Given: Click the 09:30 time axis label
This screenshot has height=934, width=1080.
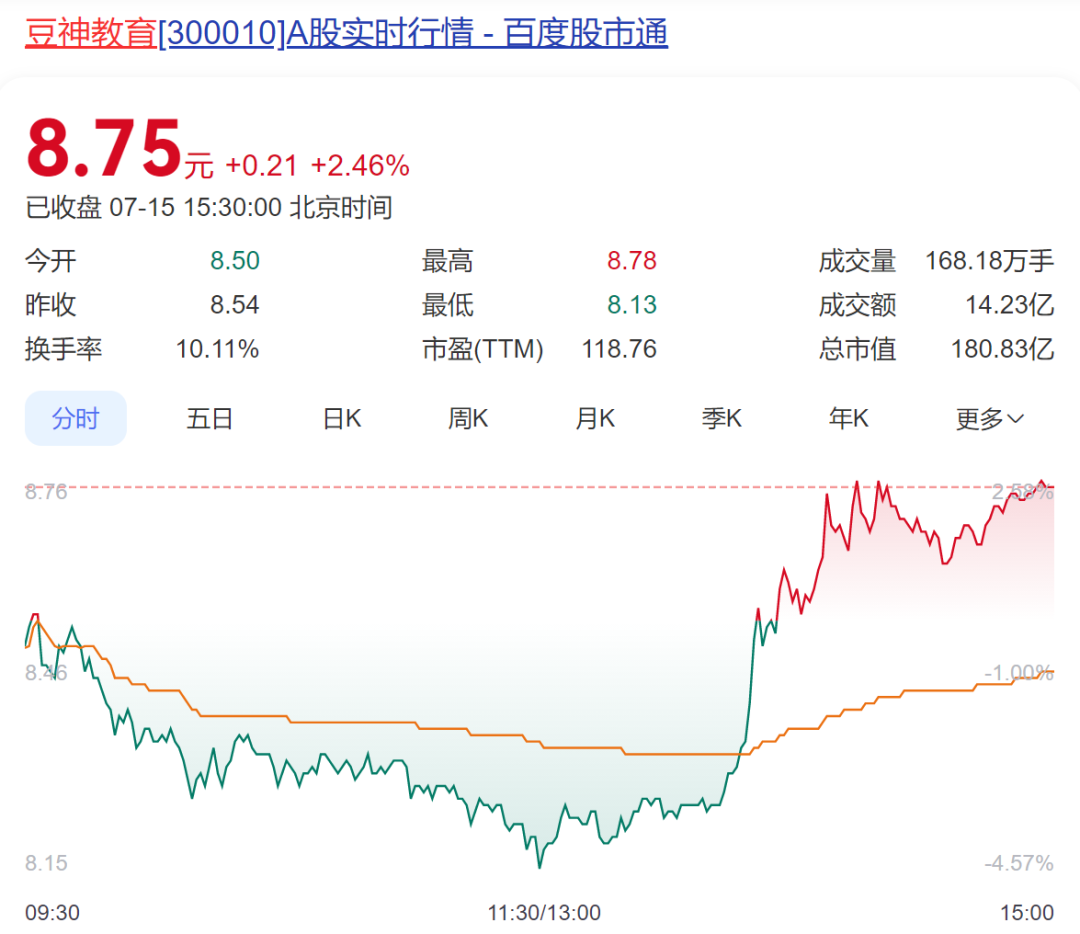Looking at the screenshot, I should tap(52, 913).
